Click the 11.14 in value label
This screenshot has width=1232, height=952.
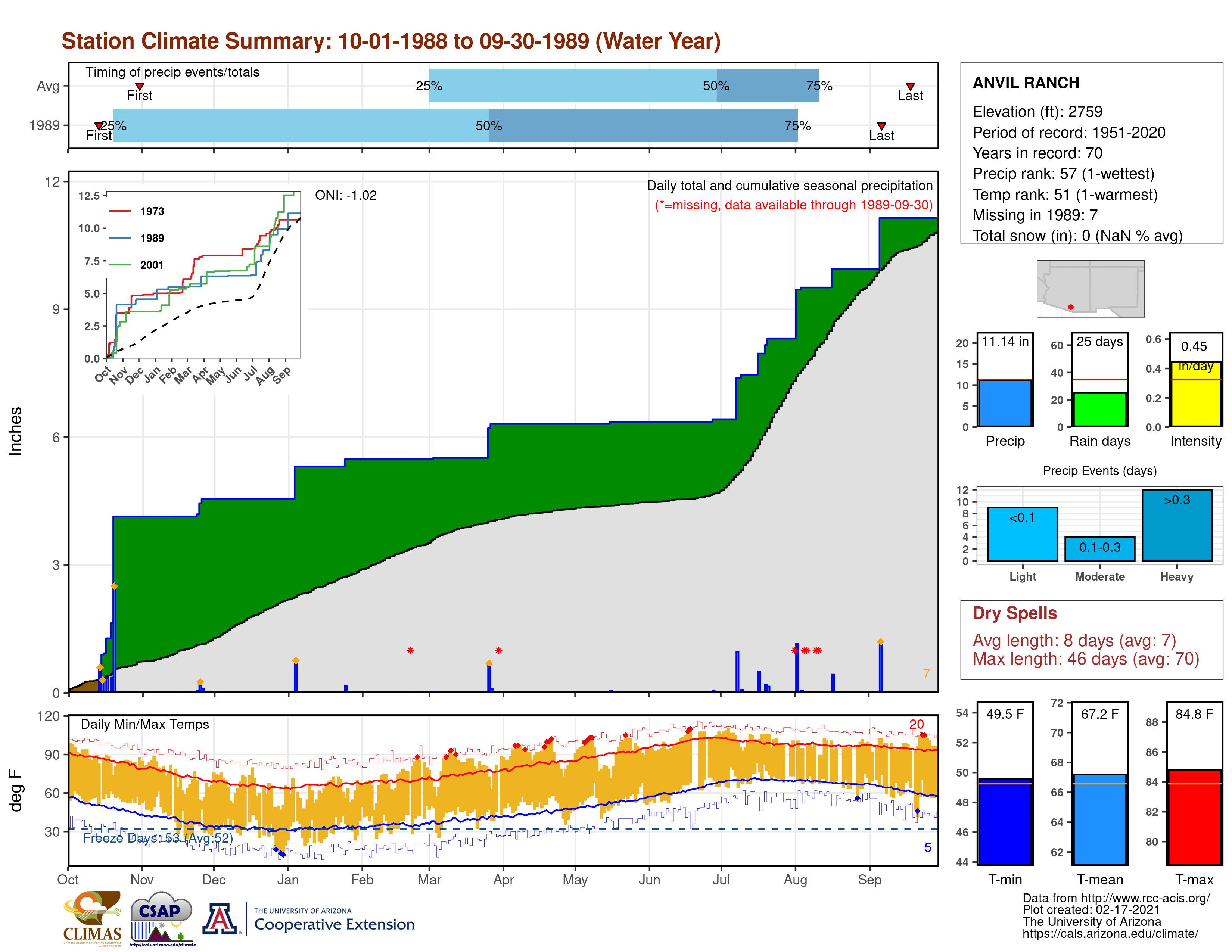pos(1005,342)
